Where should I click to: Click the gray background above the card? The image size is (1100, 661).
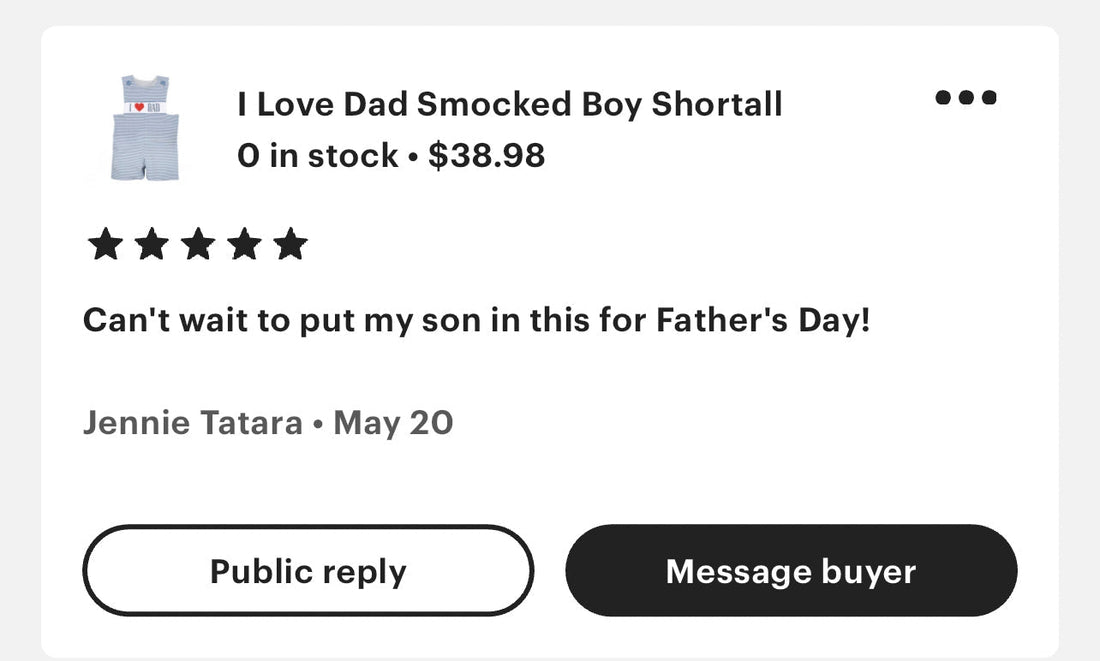tap(550, 12)
